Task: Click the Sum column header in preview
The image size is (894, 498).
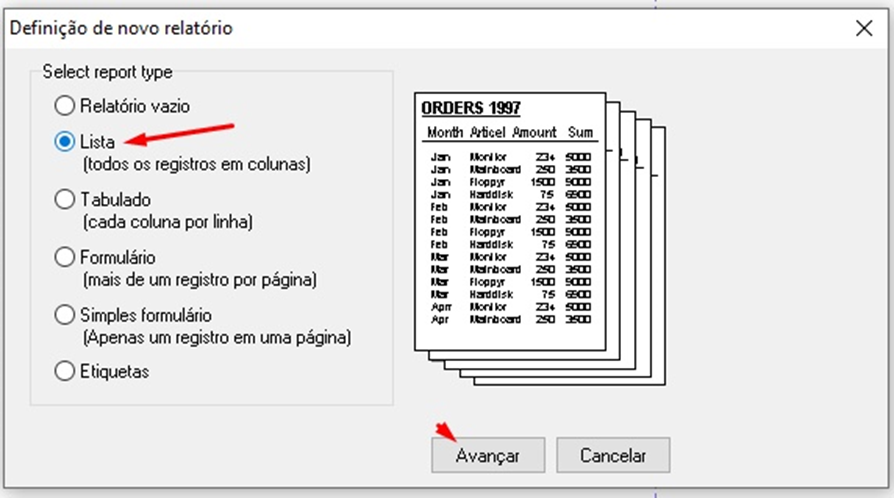Action: coord(580,132)
